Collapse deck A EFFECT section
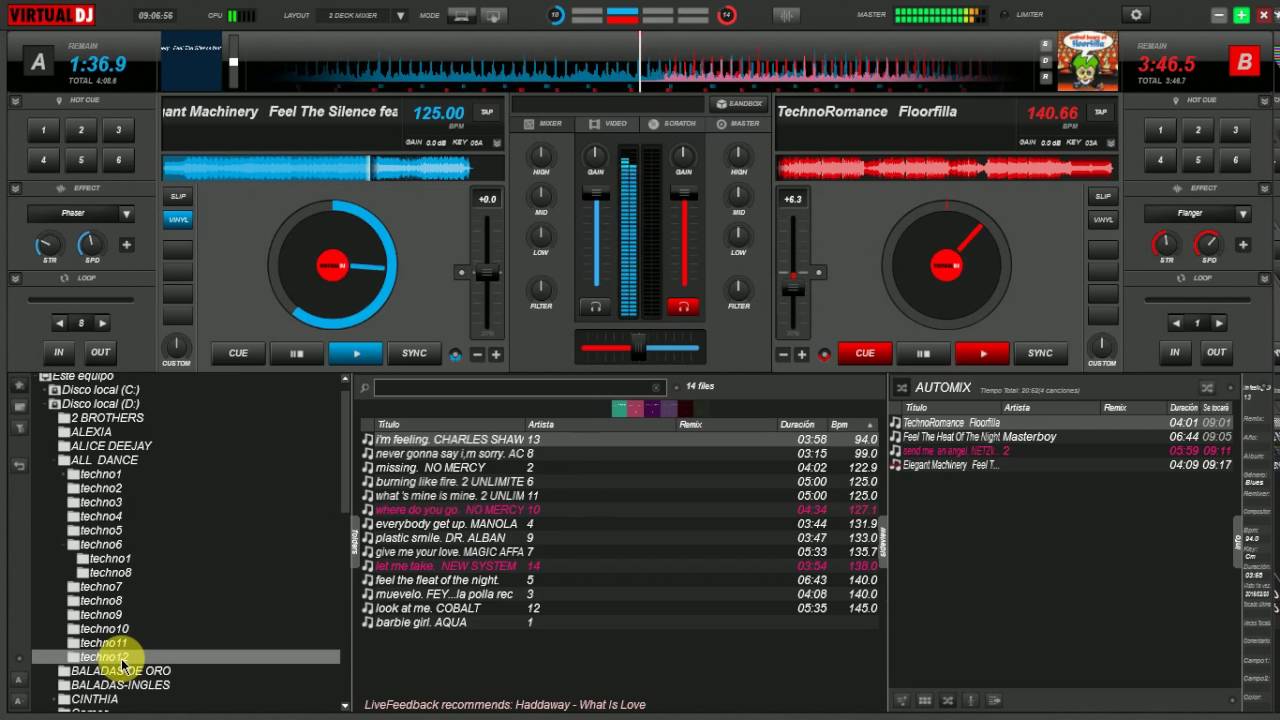Image resolution: width=1280 pixels, height=720 pixels. (x=15, y=188)
